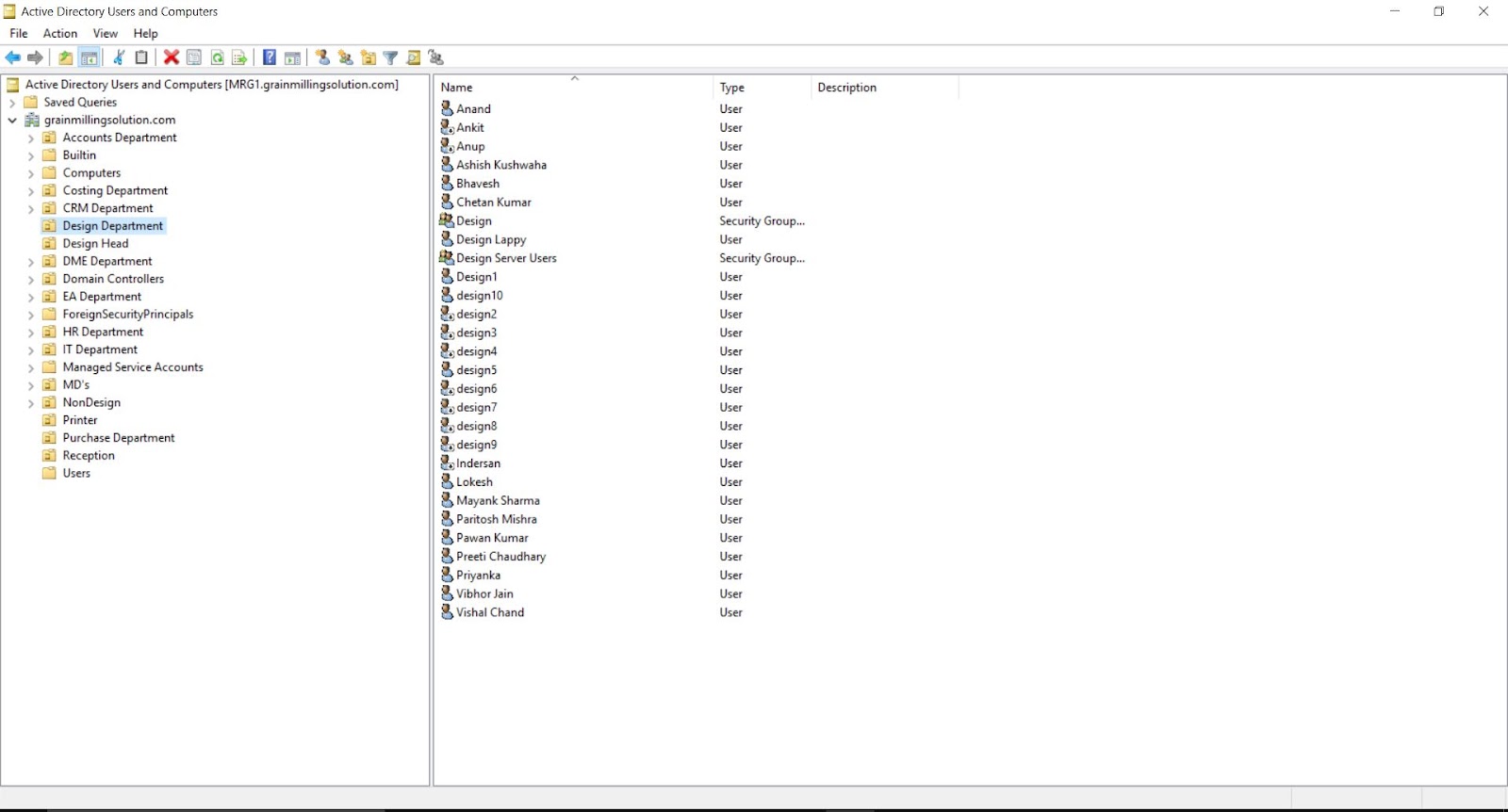The width and height of the screenshot is (1508, 812).
Task: Expand the Computers container
Action: coord(31,173)
